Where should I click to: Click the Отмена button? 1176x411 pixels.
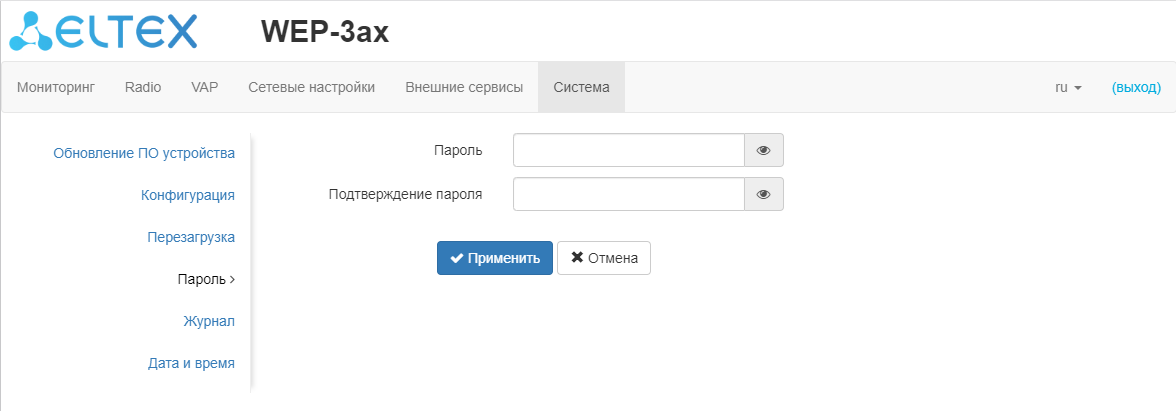(x=604, y=258)
